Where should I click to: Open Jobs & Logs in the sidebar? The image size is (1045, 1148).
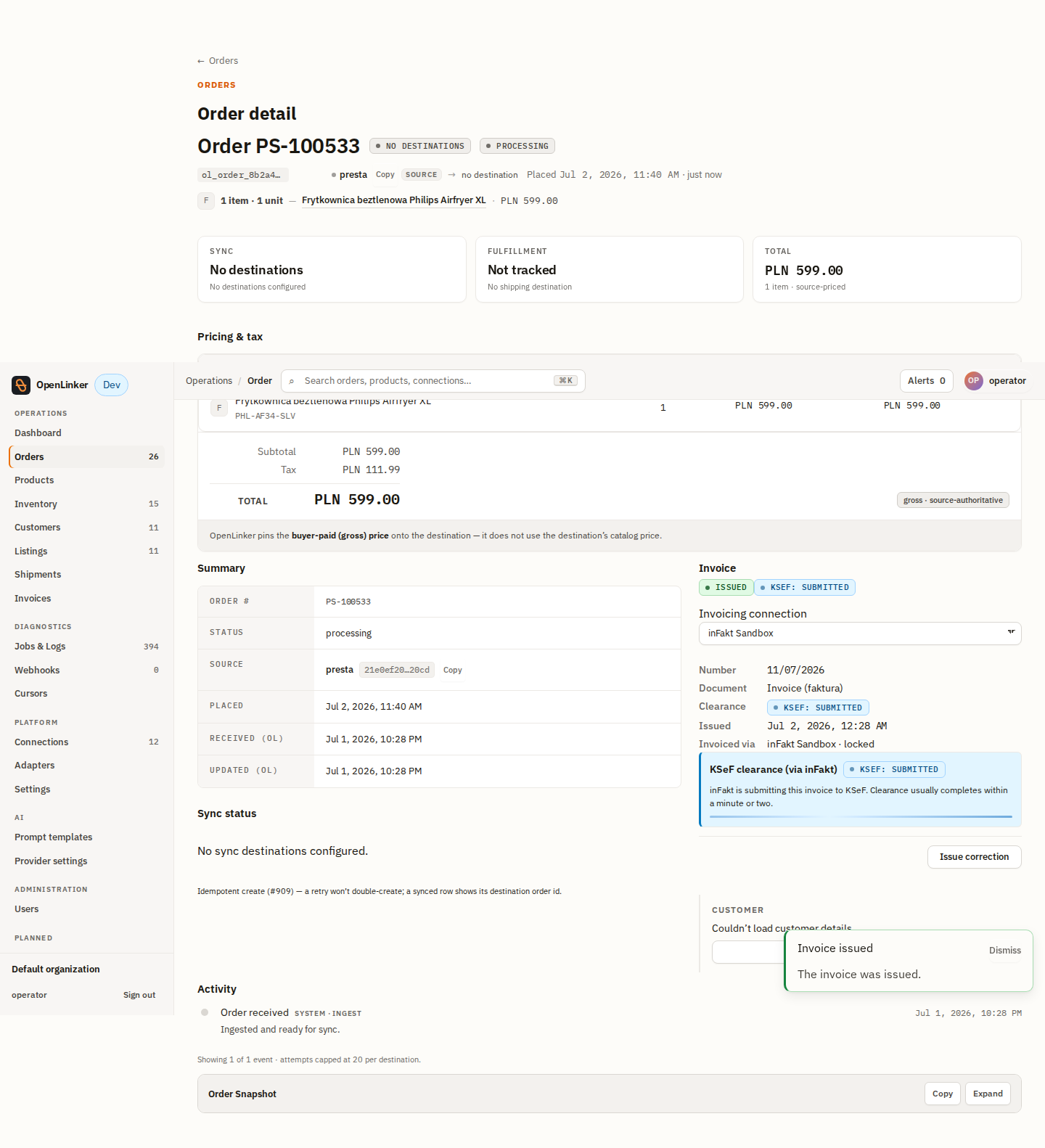86,647
